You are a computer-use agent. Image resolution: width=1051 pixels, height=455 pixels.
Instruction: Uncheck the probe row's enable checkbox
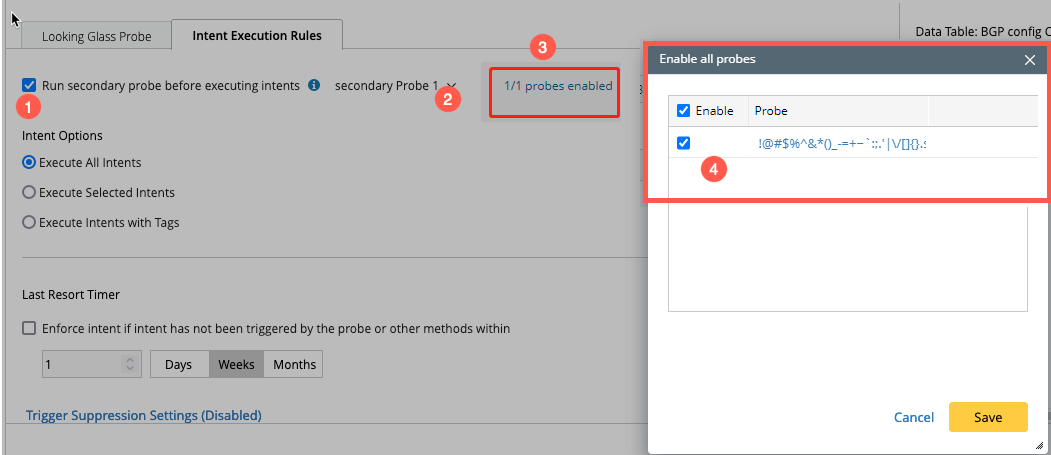pyautogui.click(x=684, y=143)
